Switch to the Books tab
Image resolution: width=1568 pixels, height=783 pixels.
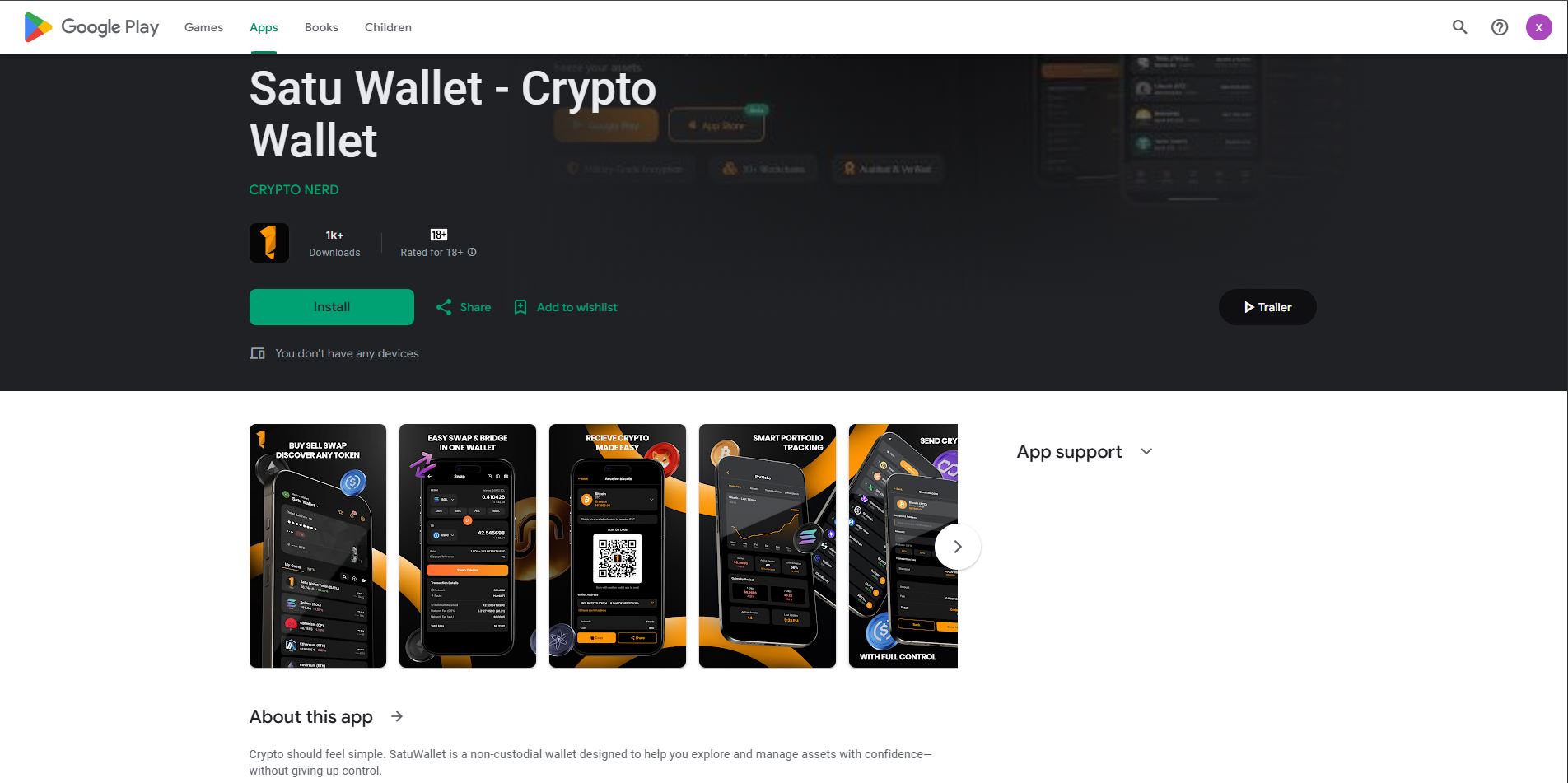[321, 27]
